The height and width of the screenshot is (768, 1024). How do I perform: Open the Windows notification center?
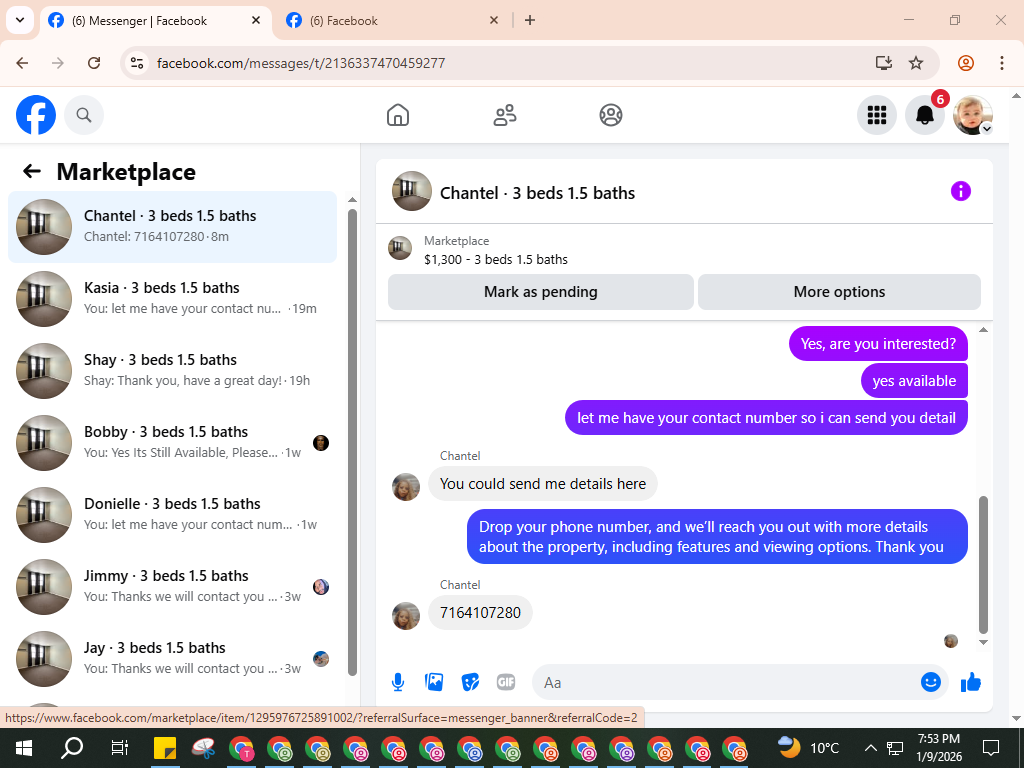991,748
